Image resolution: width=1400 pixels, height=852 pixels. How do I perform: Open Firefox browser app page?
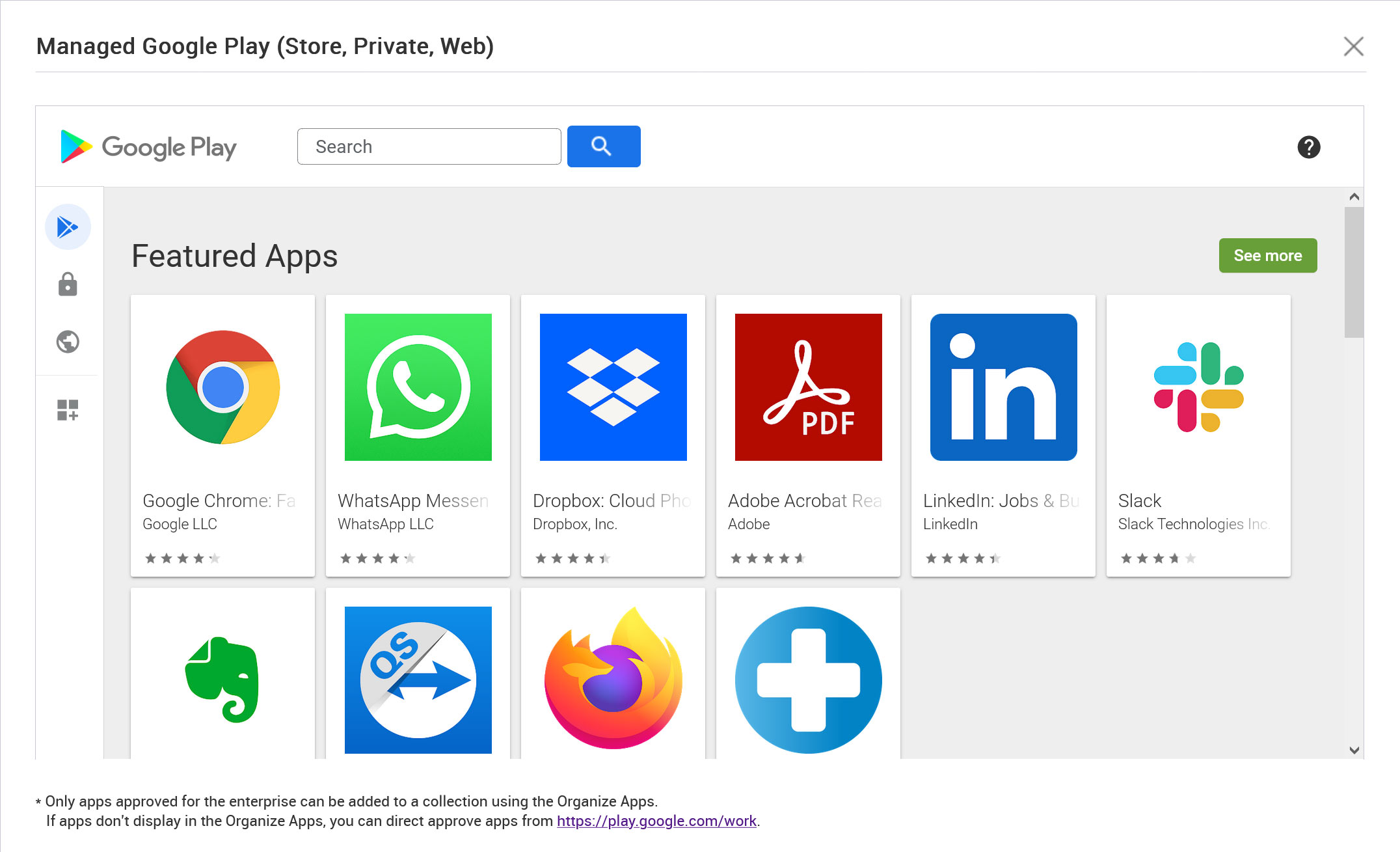coord(613,680)
